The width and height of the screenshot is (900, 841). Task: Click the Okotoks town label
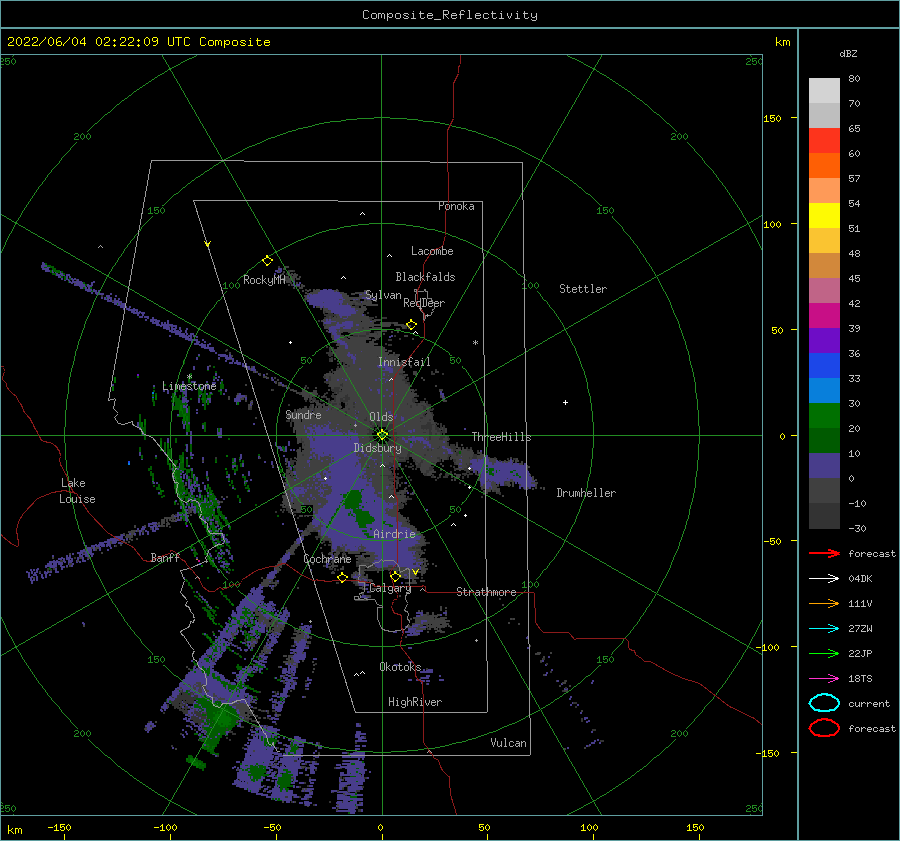399,666
